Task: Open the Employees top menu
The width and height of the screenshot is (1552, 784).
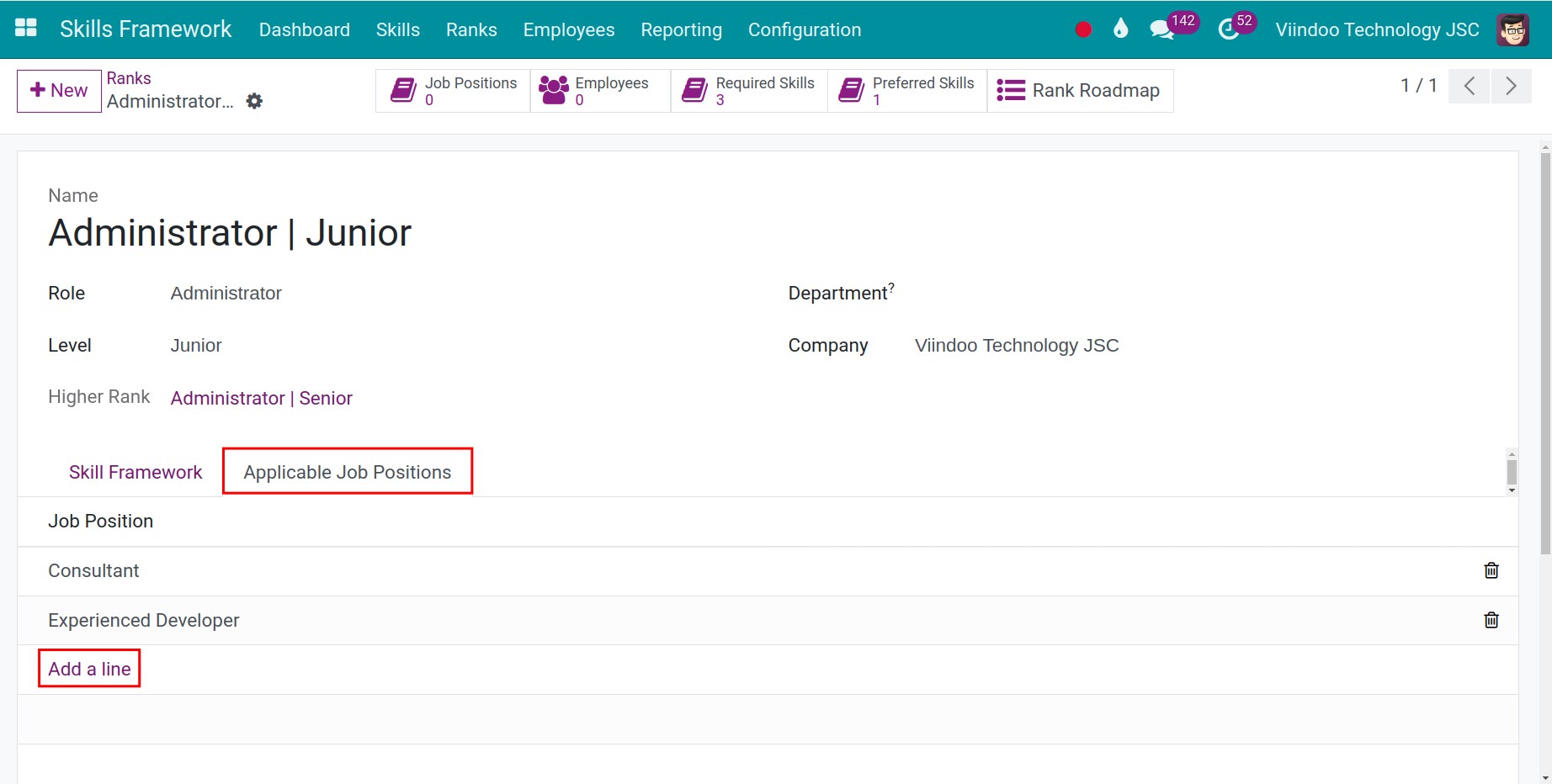Action: 569,29
